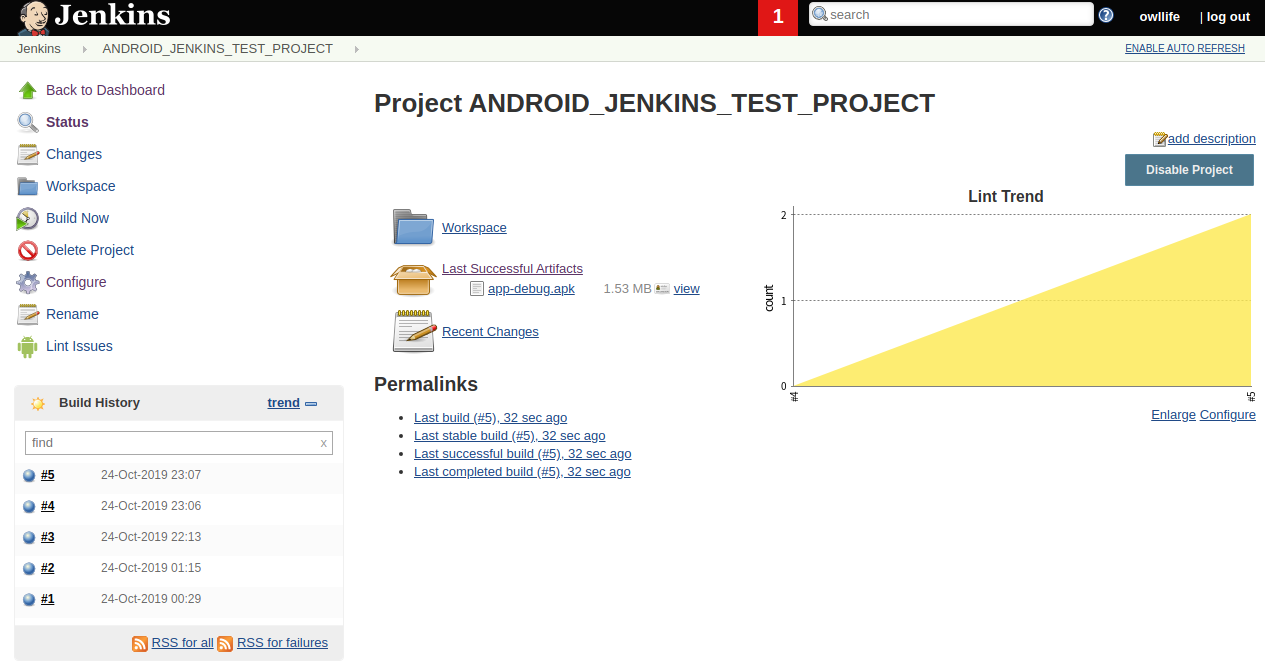Click the RSS for failures text link

tap(282, 643)
